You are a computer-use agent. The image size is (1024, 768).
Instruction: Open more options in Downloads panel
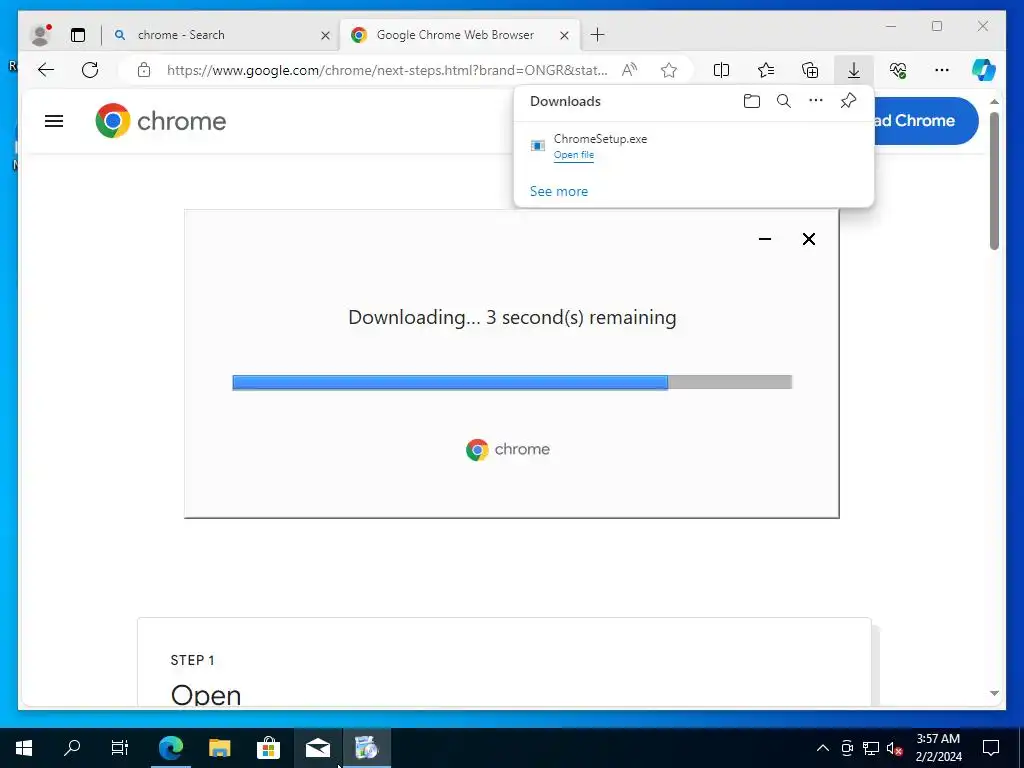click(816, 101)
